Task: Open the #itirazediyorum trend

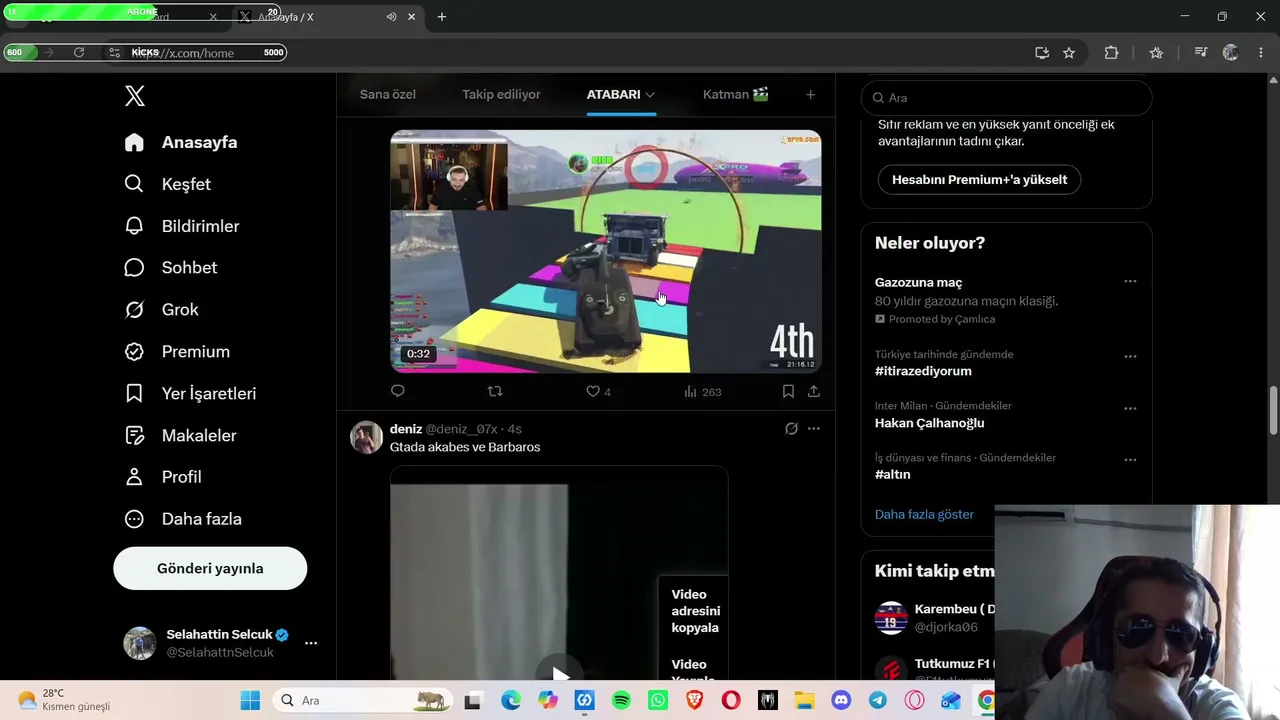Action: point(923,371)
